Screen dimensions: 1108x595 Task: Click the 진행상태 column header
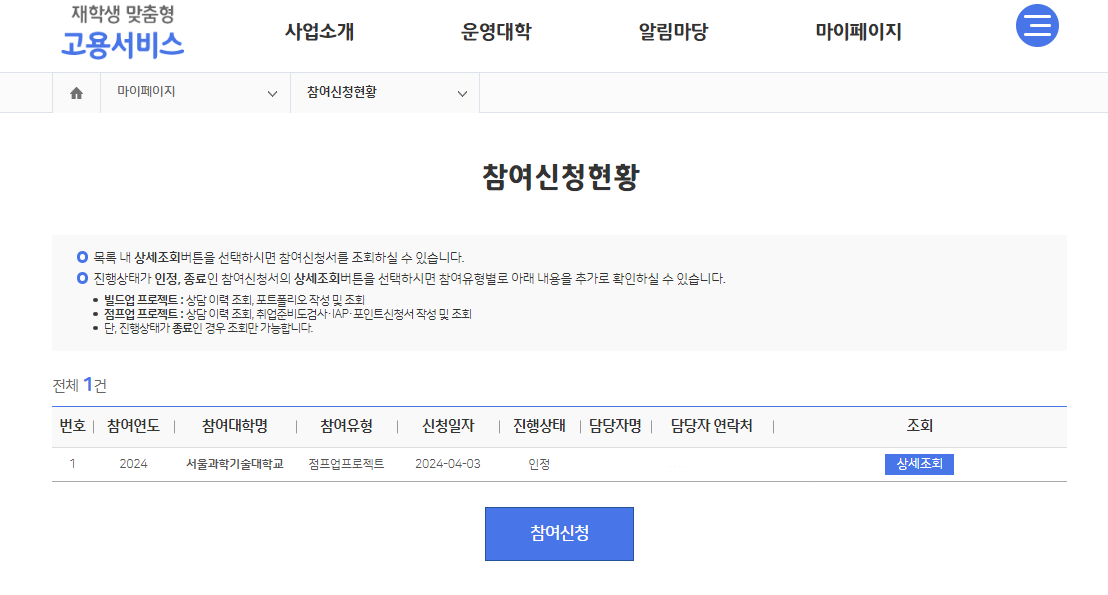pos(539,426)
